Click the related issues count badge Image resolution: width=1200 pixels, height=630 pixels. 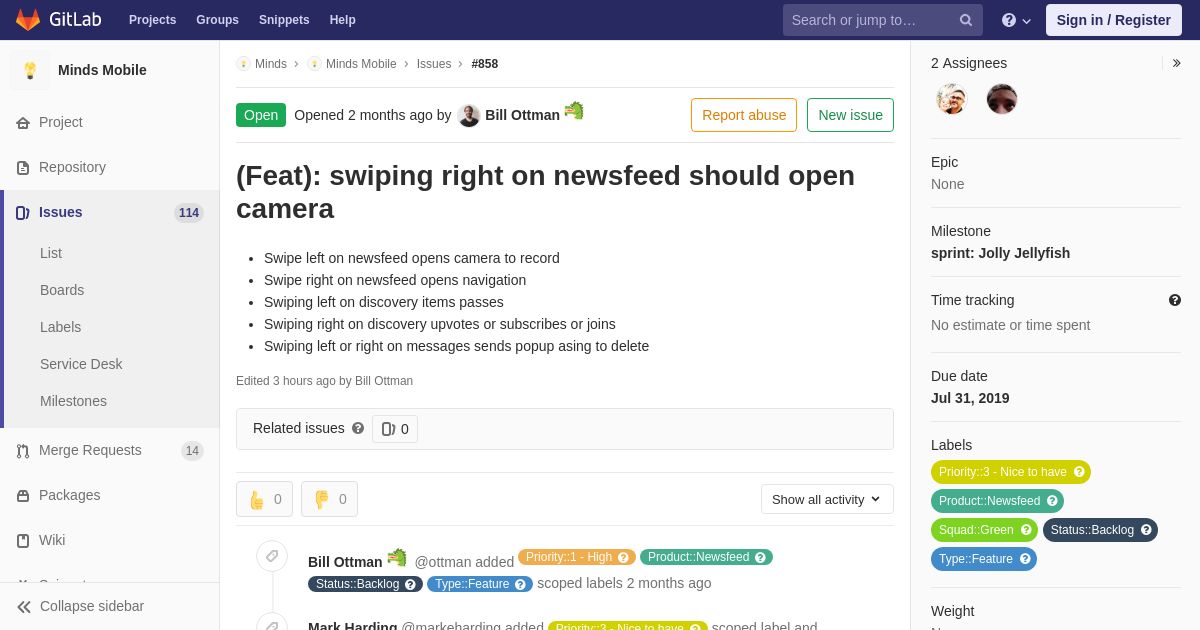click(x=395, y=429)
